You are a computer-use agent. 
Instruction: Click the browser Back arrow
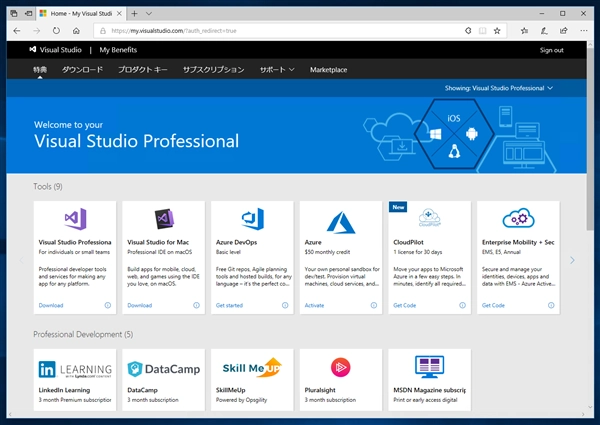(x=17, y=31)
